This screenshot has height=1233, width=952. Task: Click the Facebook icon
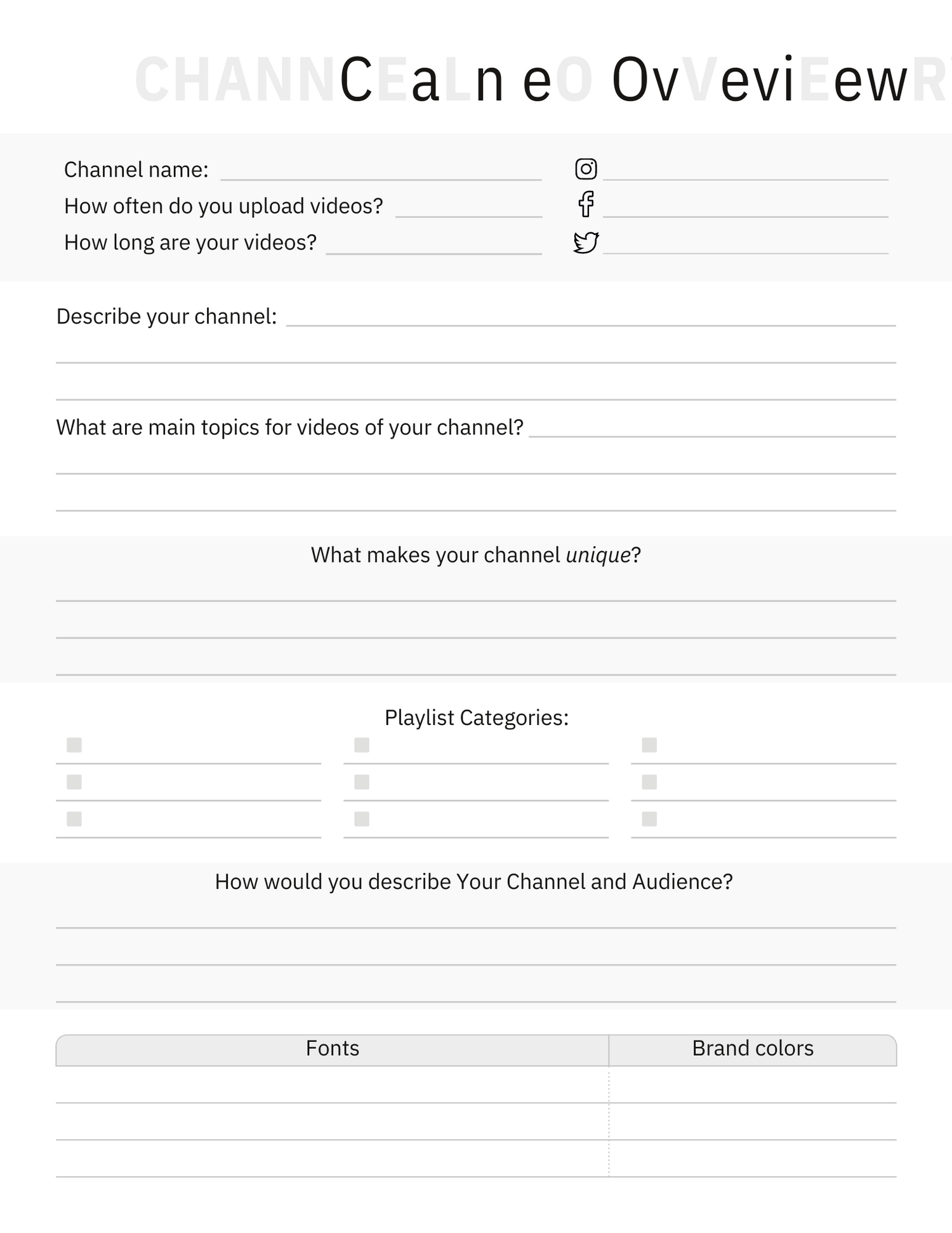coord(586,204)
